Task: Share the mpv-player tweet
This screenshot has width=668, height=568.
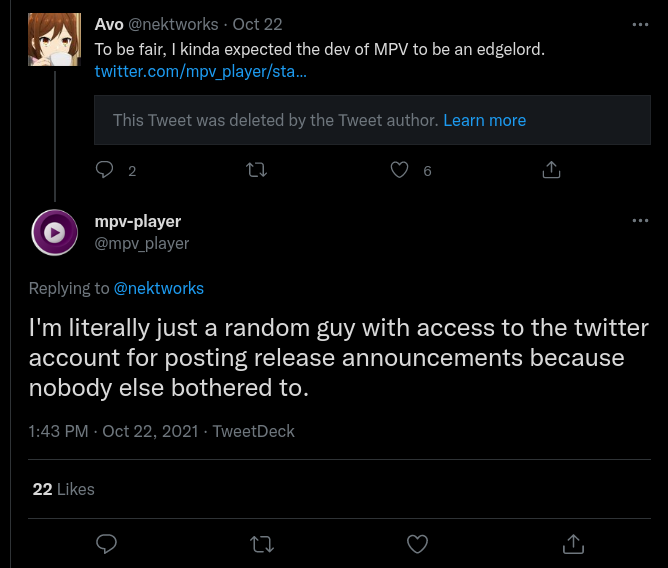Action: 574,543
